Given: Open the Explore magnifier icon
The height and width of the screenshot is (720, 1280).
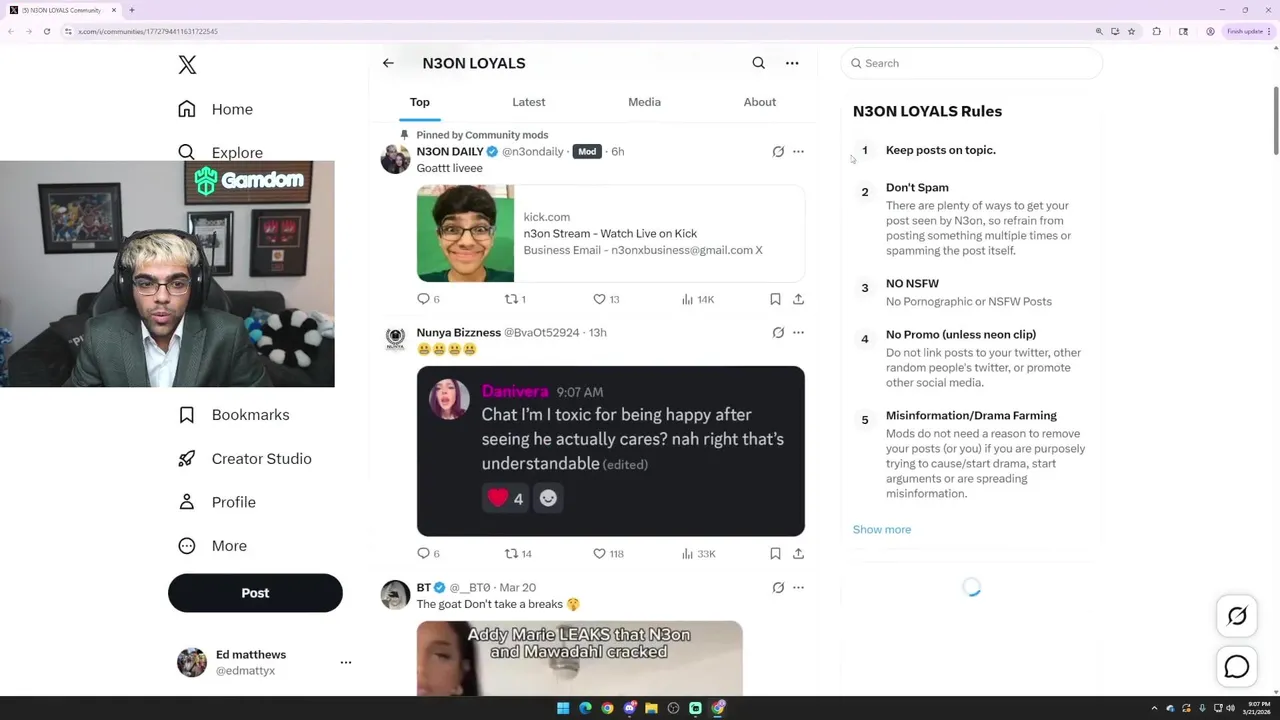Looking at the screenshot, I should click(x=187, y=152).
